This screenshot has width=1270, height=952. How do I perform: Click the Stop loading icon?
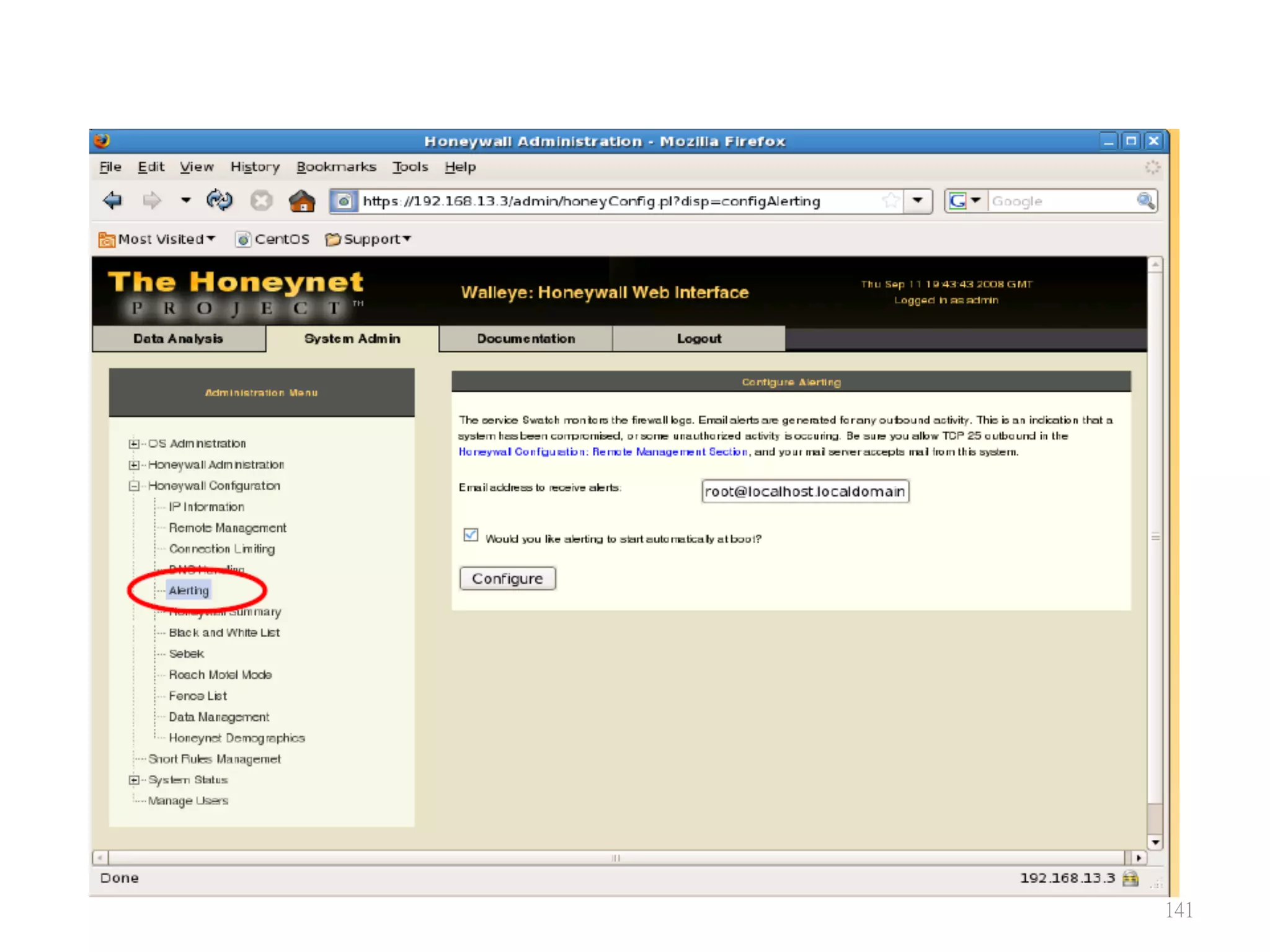pyautogui.click(x=261, y=200)
